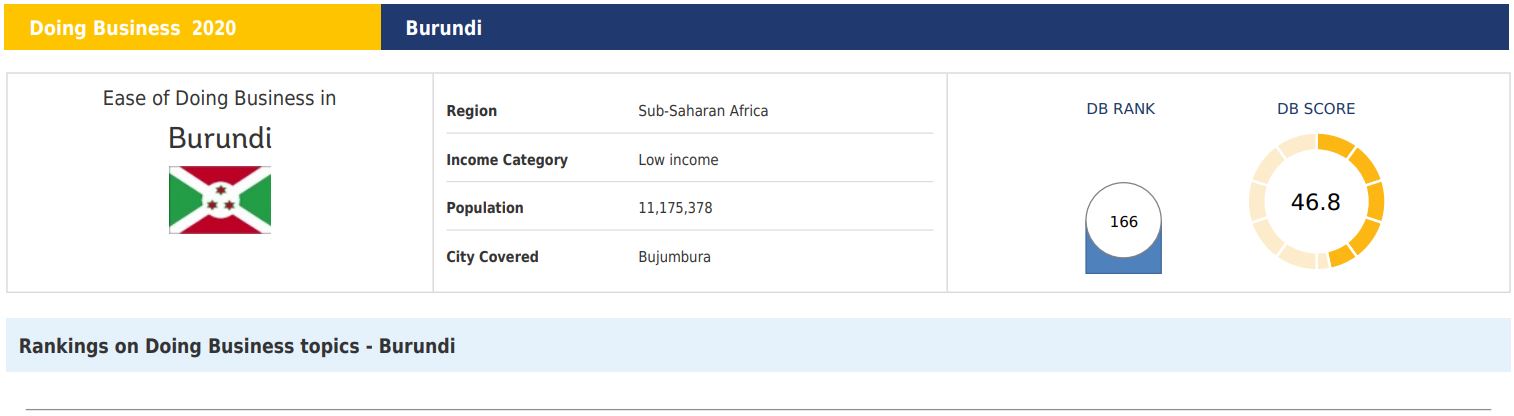Click Ease of Doing Business in heading
The image size is (1514, 416).
point(220,98)
